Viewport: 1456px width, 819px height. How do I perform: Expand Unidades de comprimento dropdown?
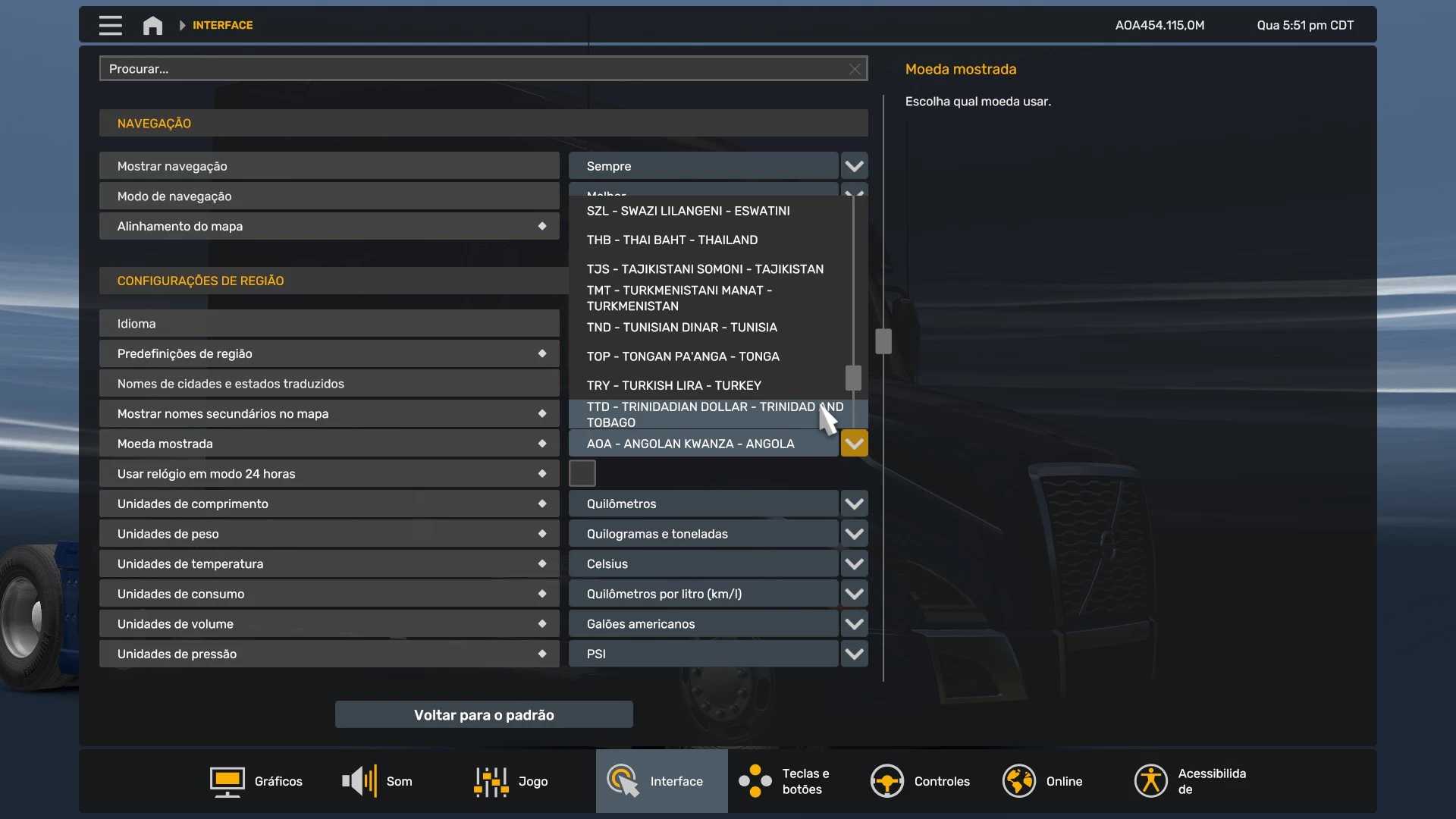pos(854,504)
